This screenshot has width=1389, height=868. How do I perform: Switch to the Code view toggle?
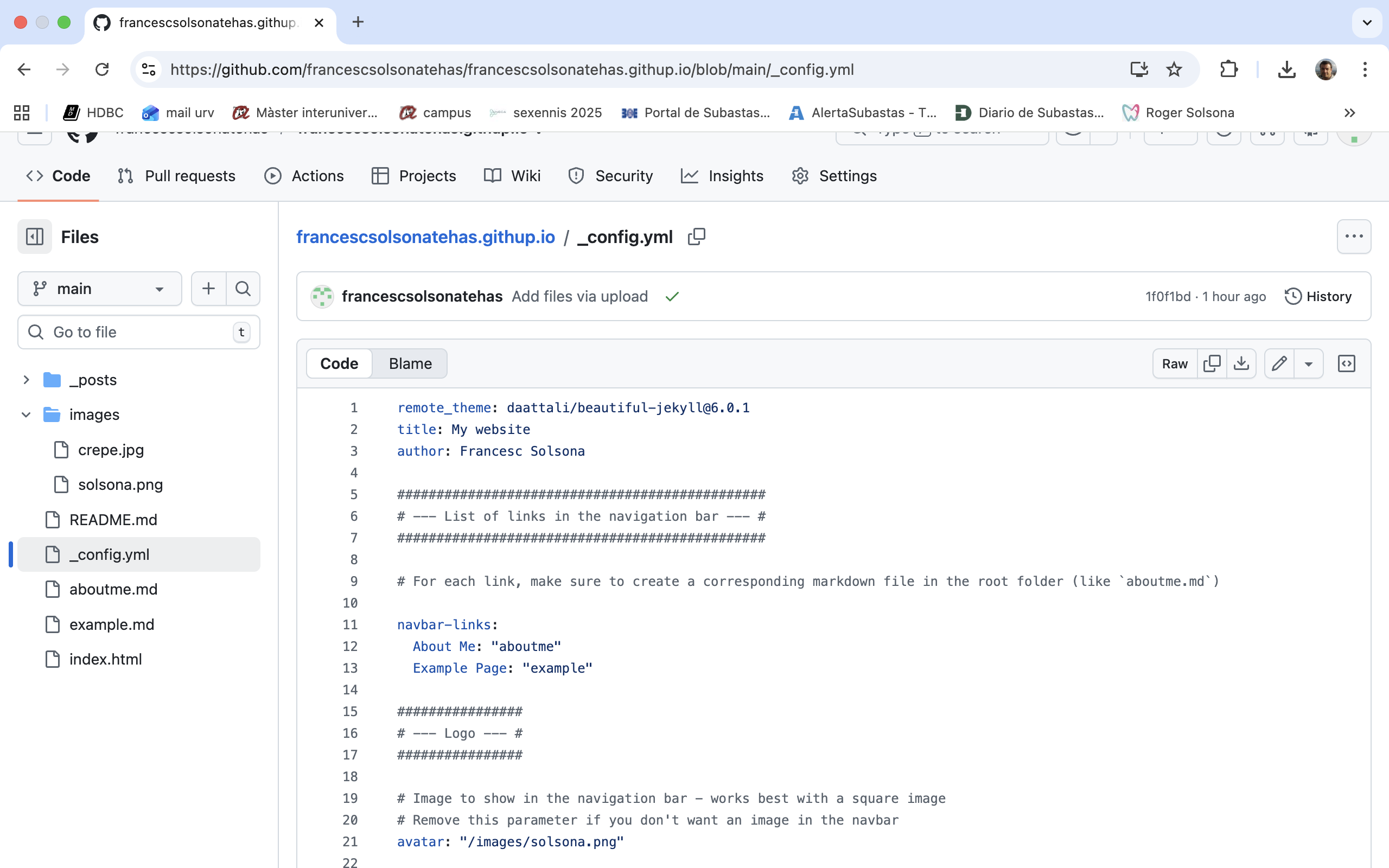pyautogui.click(x=339, y=363)
